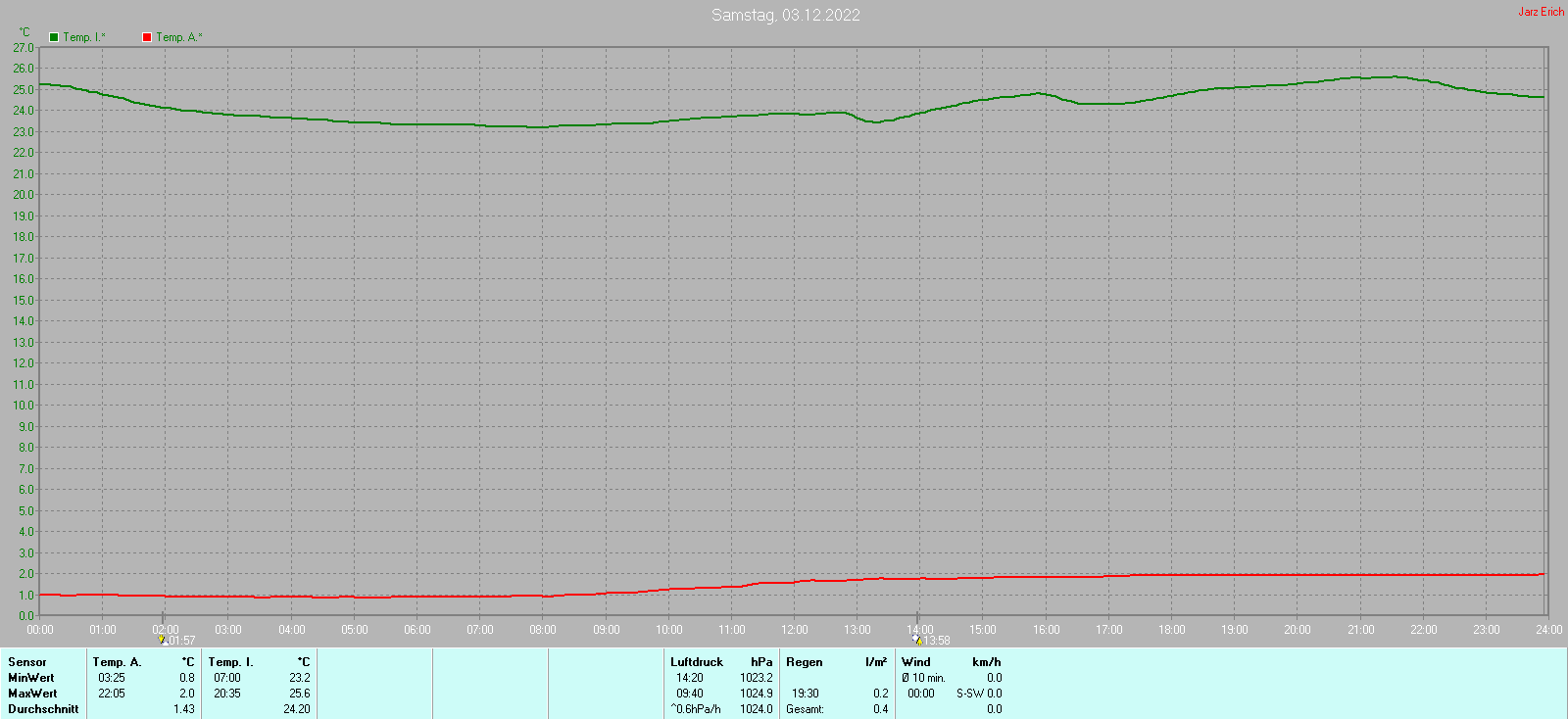This screenshot has height=719, width=1568.
Task: Click the chart title 'Samstag, 03.12.2022'
Action: (786, 15)
